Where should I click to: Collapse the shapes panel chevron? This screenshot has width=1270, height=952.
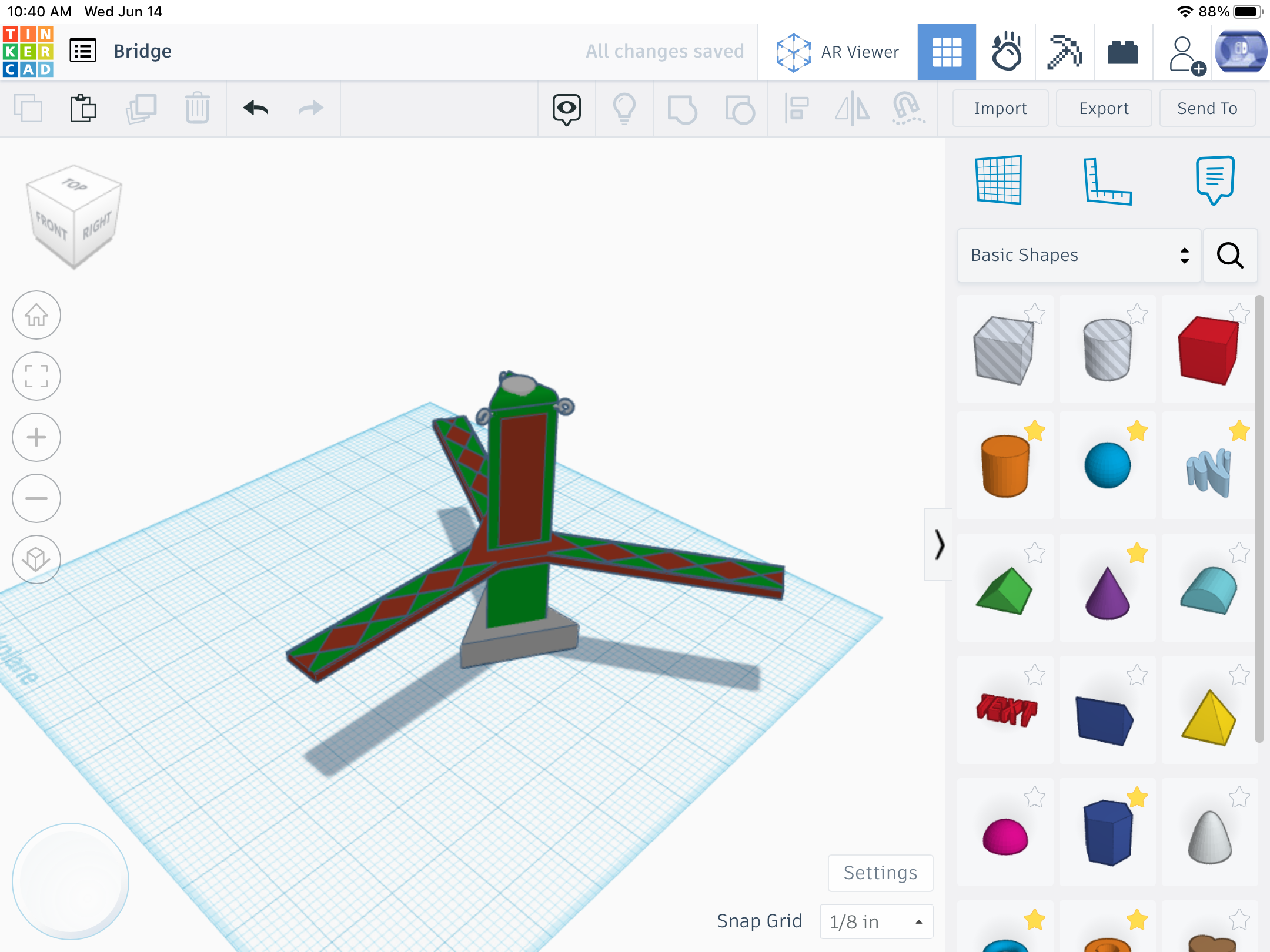click(939, 544)
